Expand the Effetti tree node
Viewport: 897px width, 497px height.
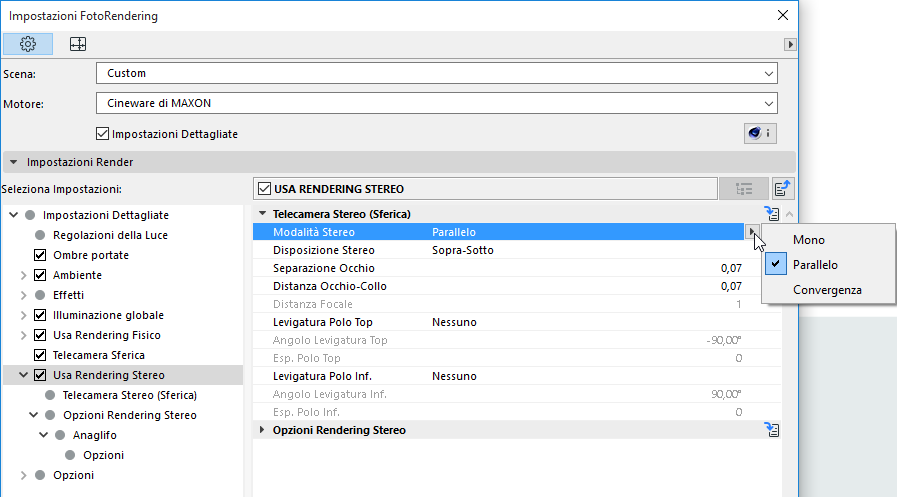pyautogui.click(x=23, y=295)
